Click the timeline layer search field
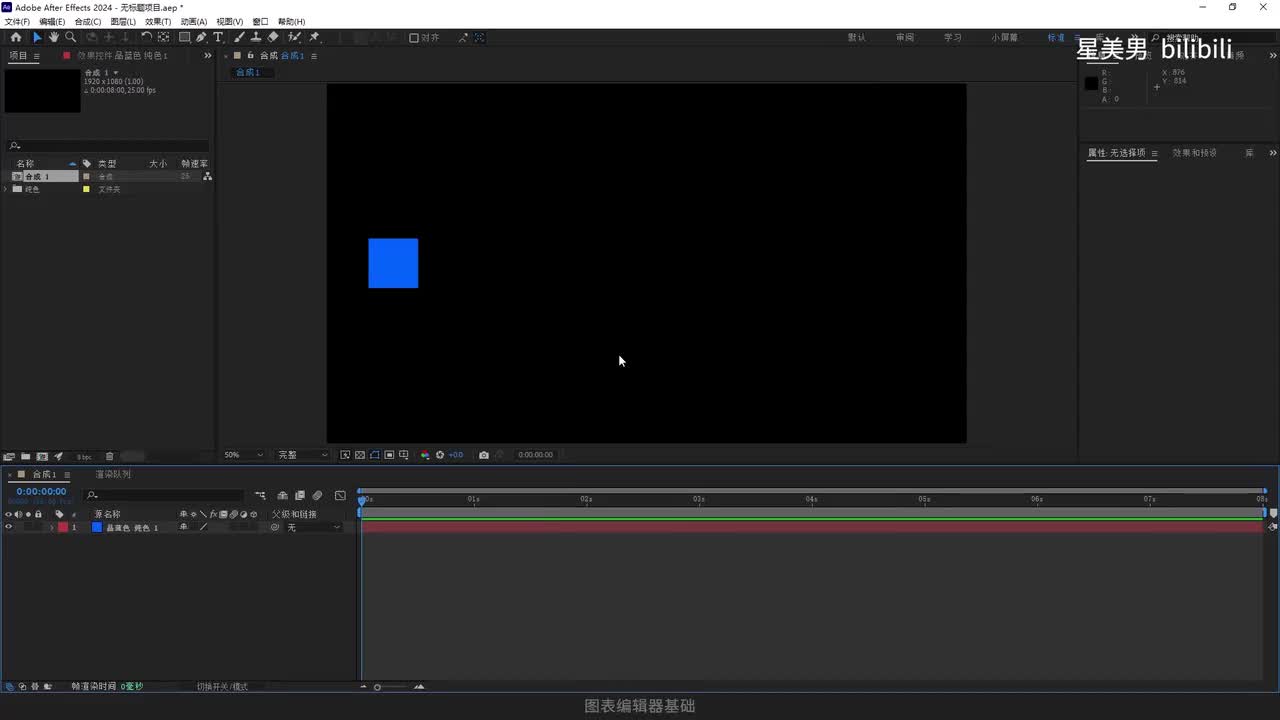Screen dimensions: 1280x720 pyautogui.click(x=165, y=495)
